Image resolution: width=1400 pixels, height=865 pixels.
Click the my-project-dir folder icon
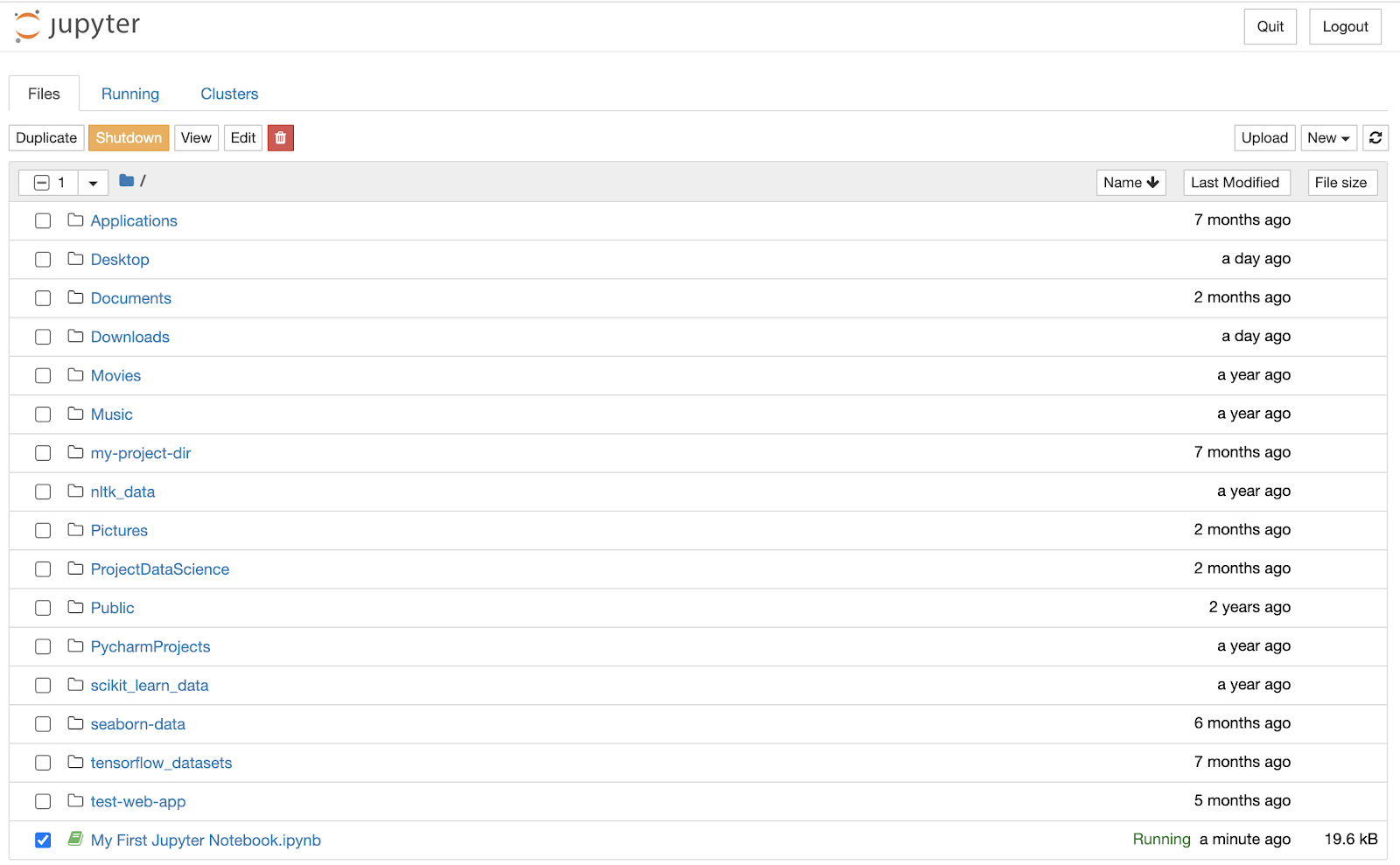(x=75, y=452)
